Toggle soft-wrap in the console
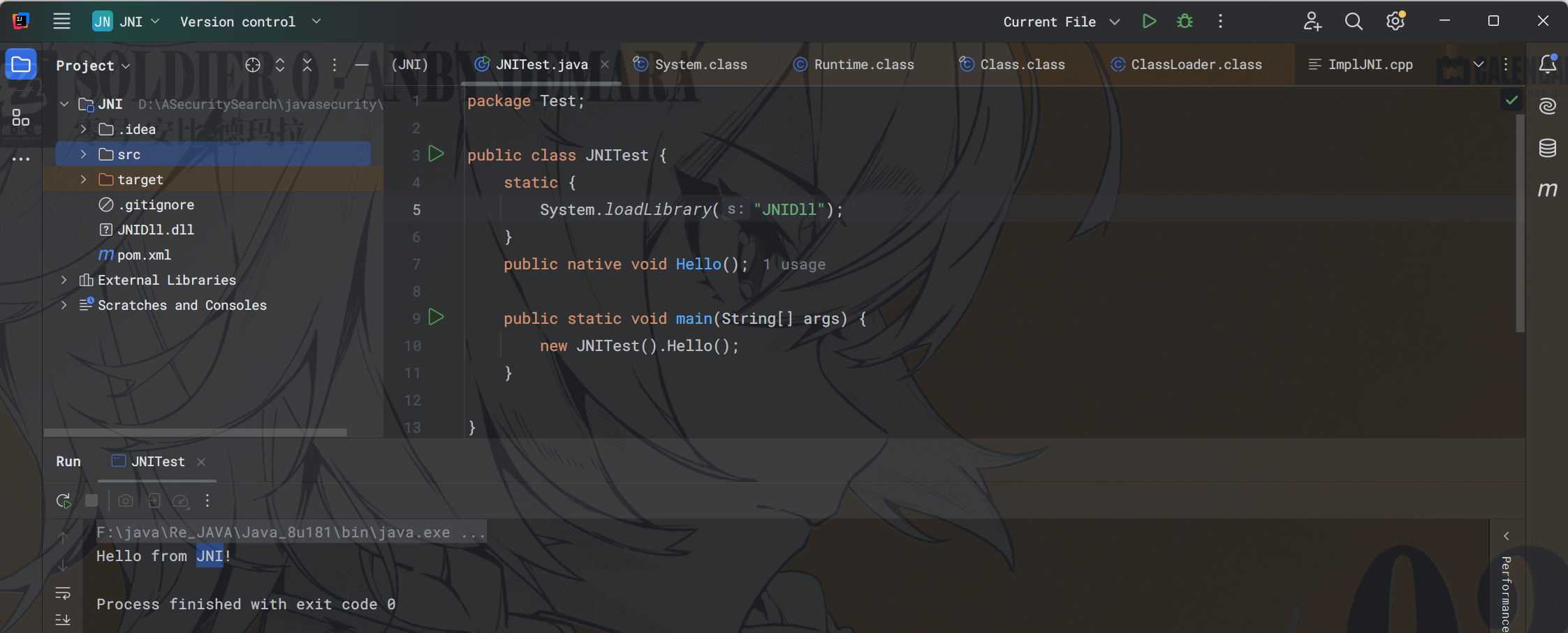Image resolution: width=1568 pixels, height=633 pixels. click(63, 593)
